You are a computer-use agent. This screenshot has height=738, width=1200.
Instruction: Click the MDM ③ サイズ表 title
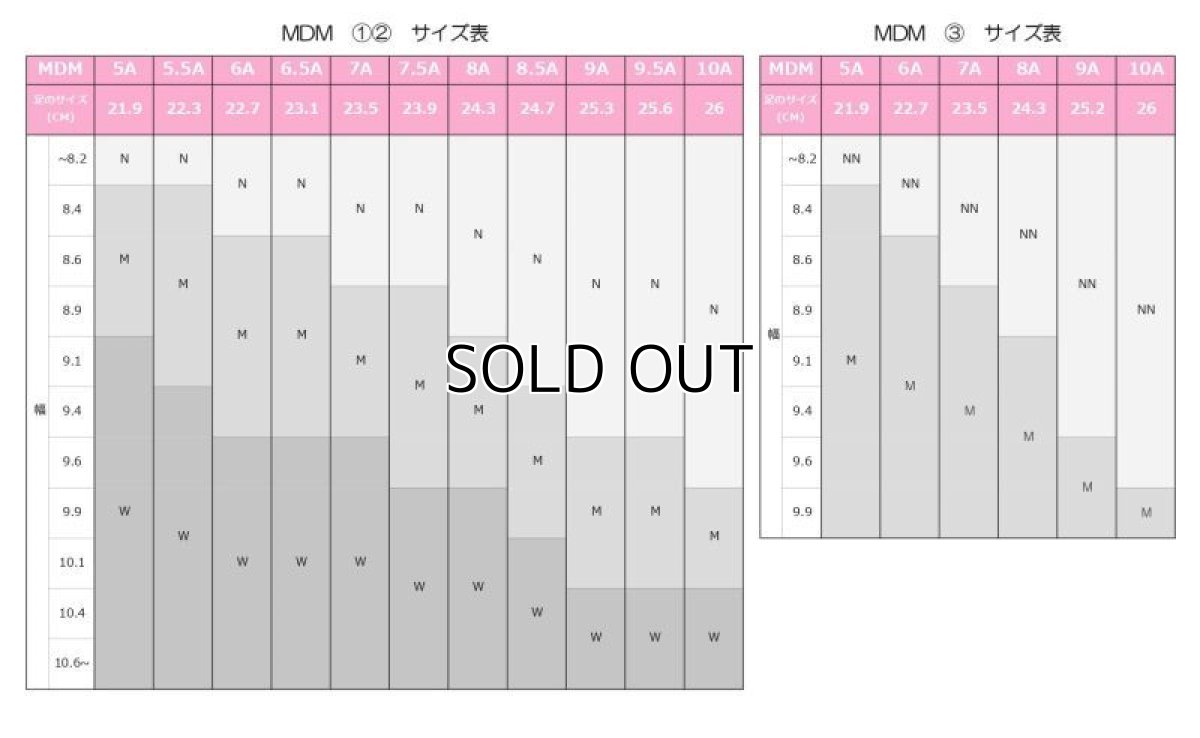coord(967,33)
